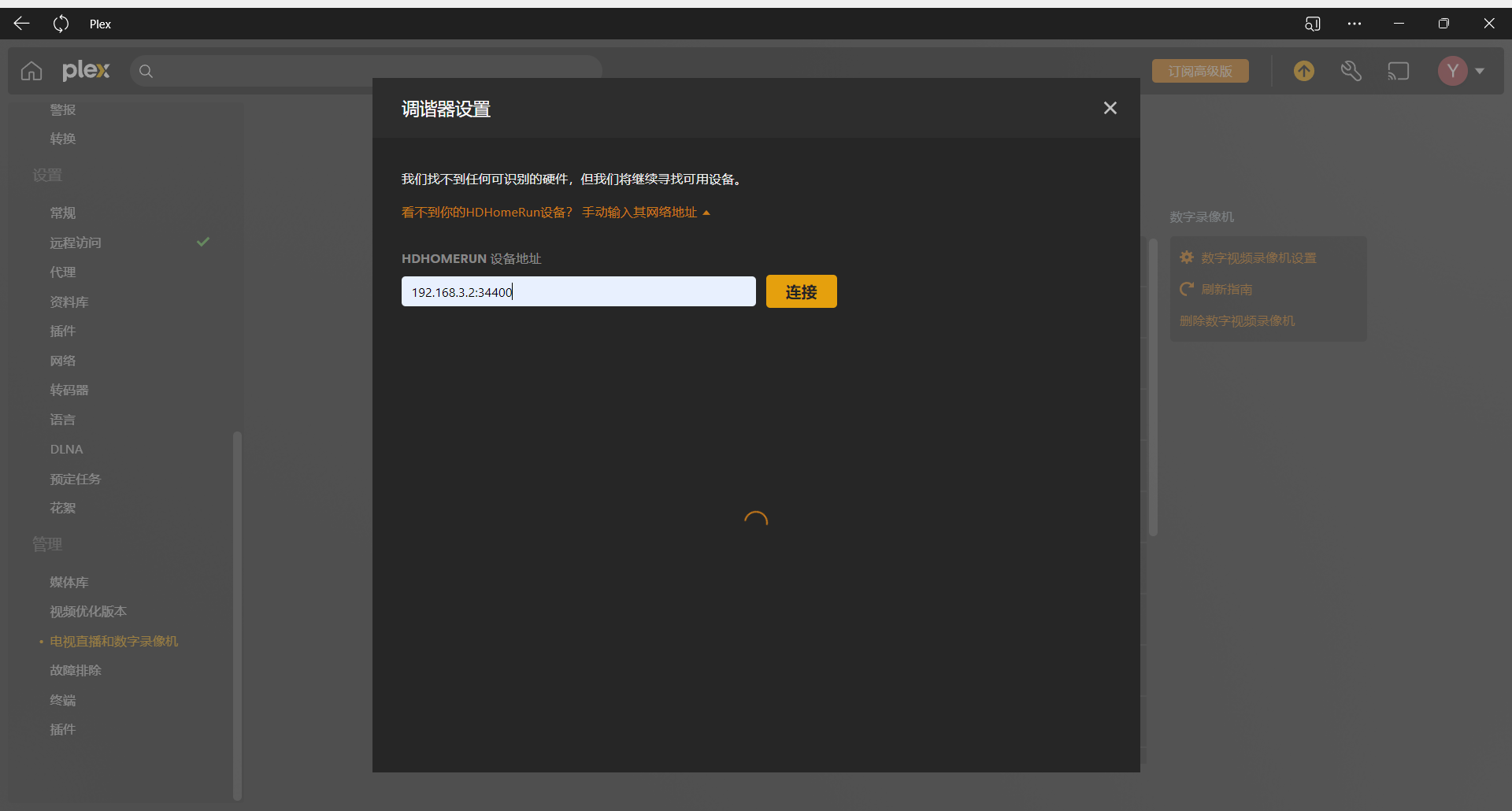Screen dimensions: 1512x811
Task: Open the three-dot more options menu
Action: click(1354, 24)
